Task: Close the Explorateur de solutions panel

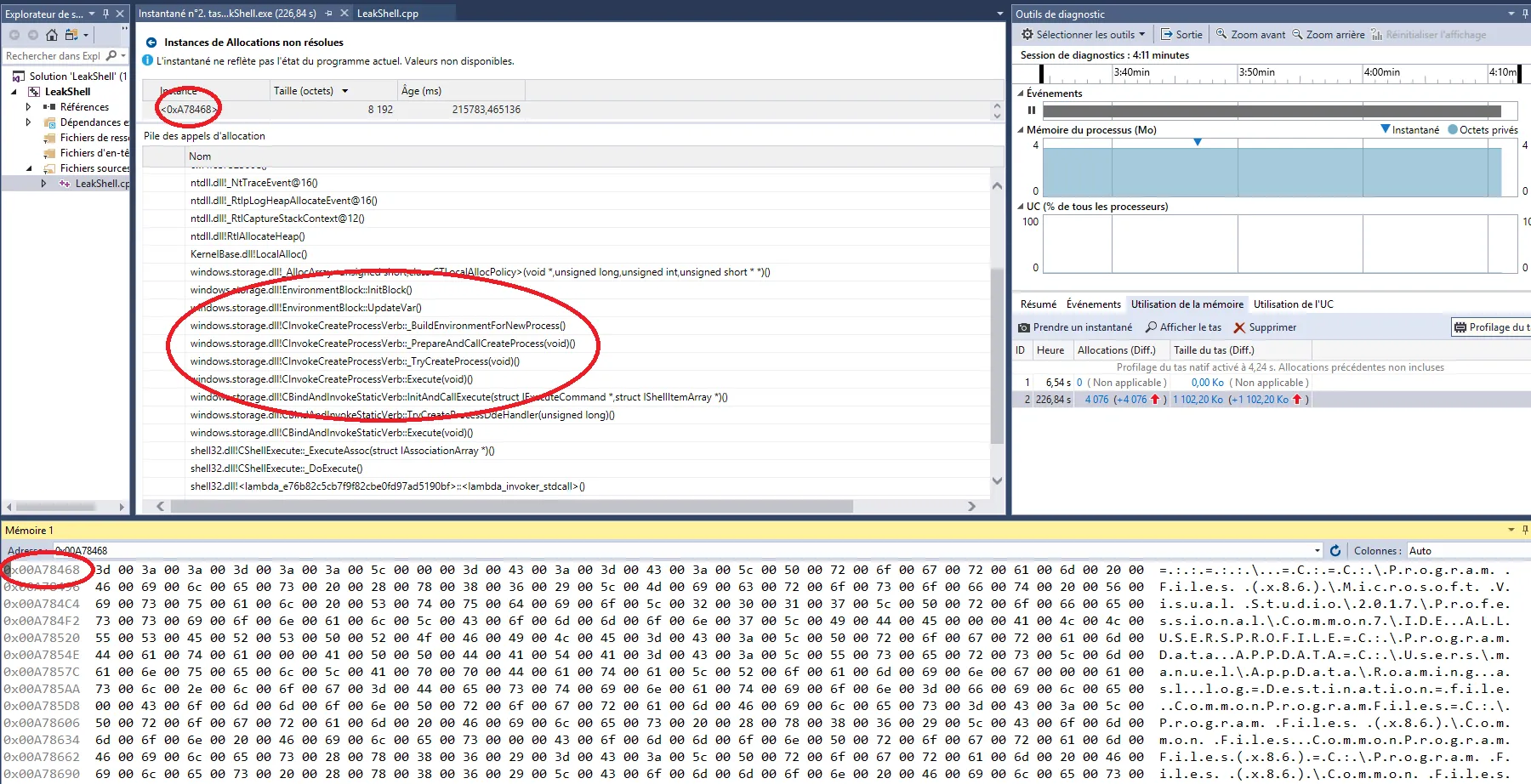Action: tap(120, 14)
